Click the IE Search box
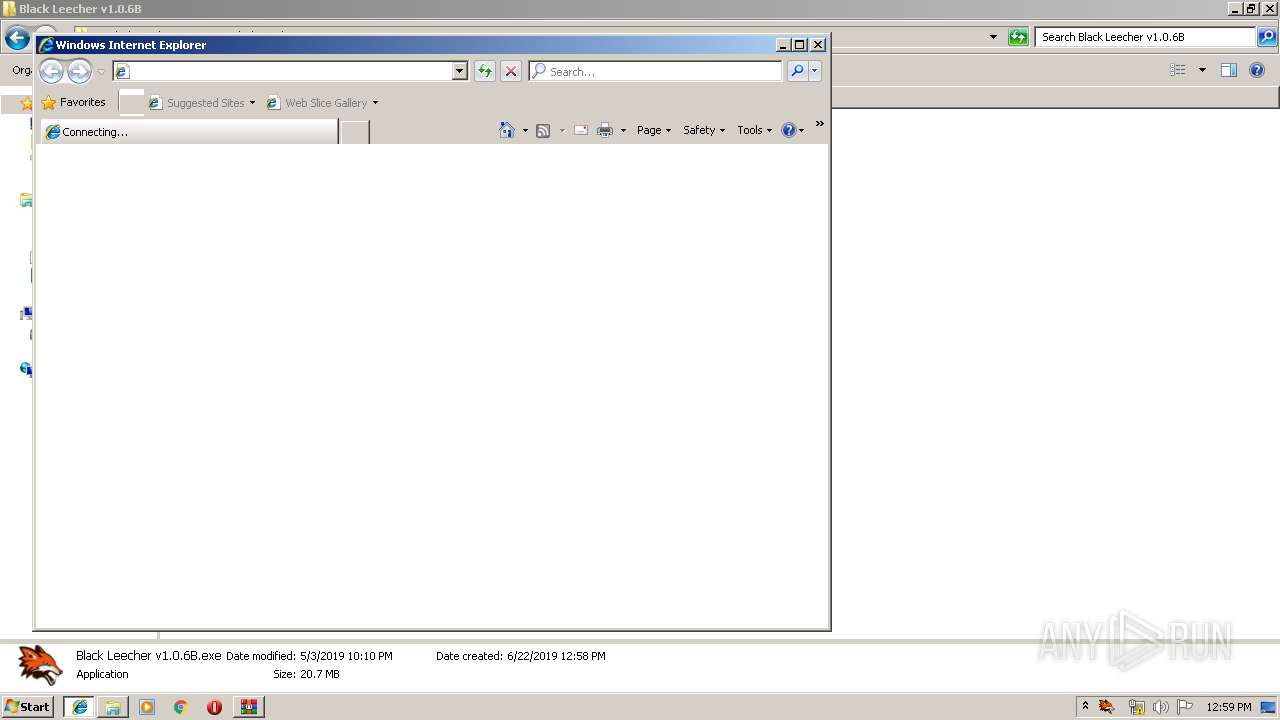Screen dimensions: 1280x720 tap(655, 71)
